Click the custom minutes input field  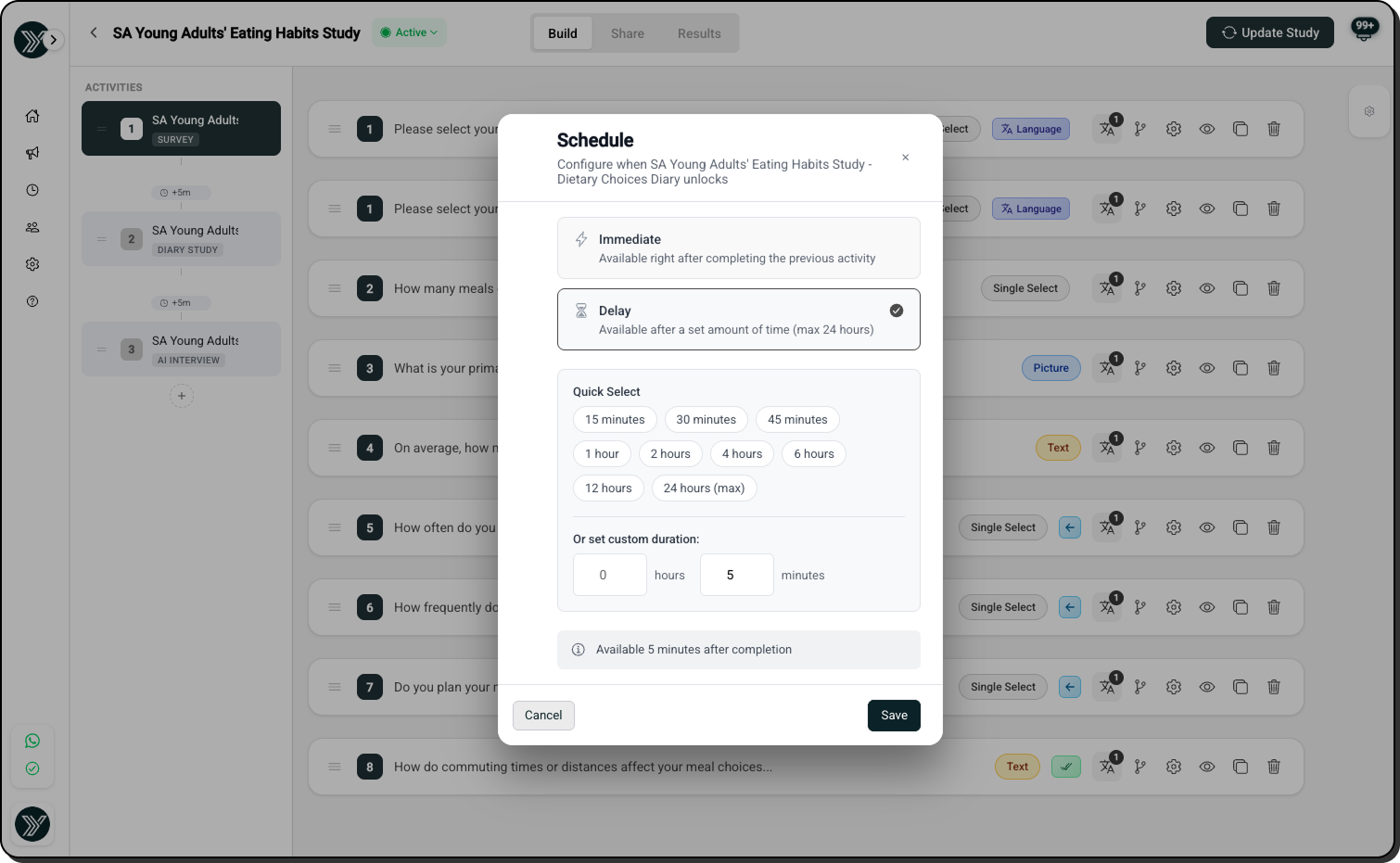click(x=736, y=575)
